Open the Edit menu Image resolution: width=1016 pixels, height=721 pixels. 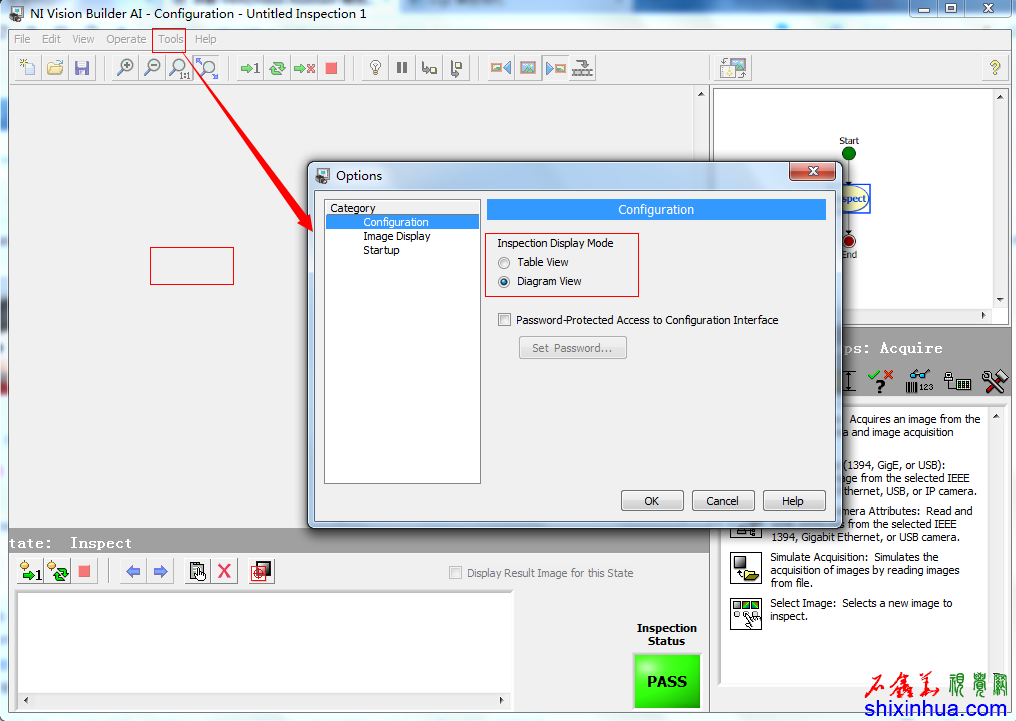click(x=51, y=39)
